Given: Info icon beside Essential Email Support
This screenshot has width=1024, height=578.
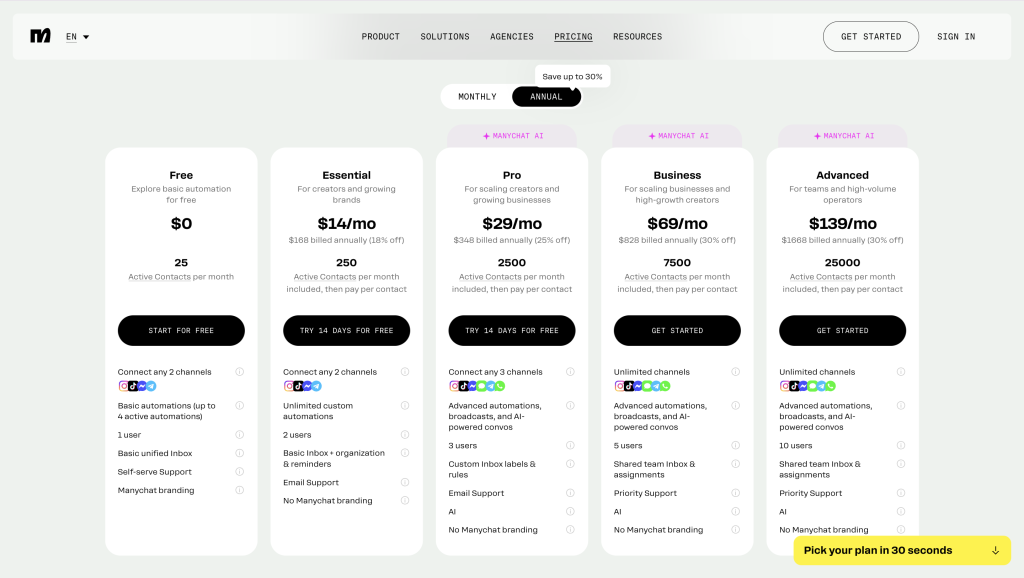Looking at the screenshot, I should pyautogui.click(x=405, y=482).
